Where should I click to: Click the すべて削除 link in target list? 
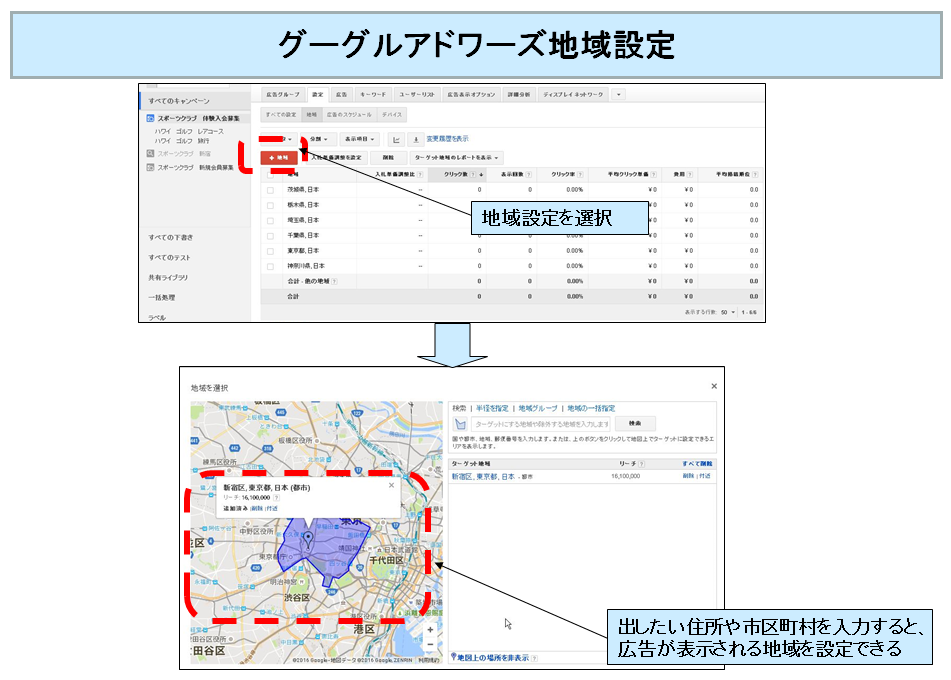(697, 464)
